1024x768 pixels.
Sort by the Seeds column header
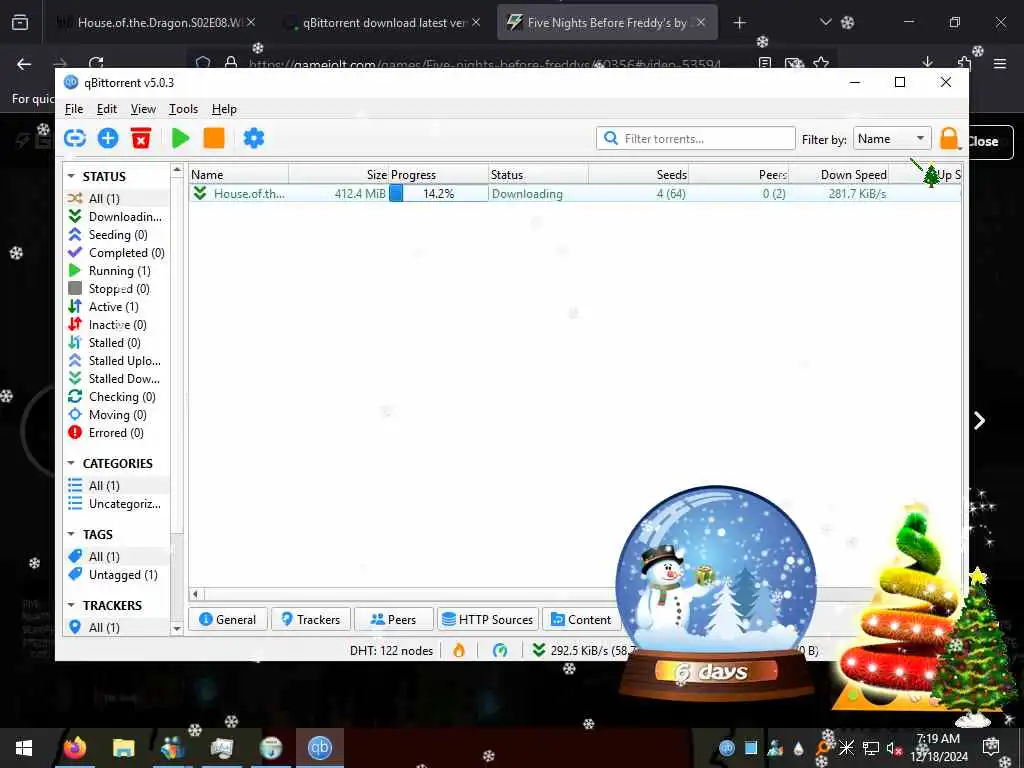pos(638,174)
